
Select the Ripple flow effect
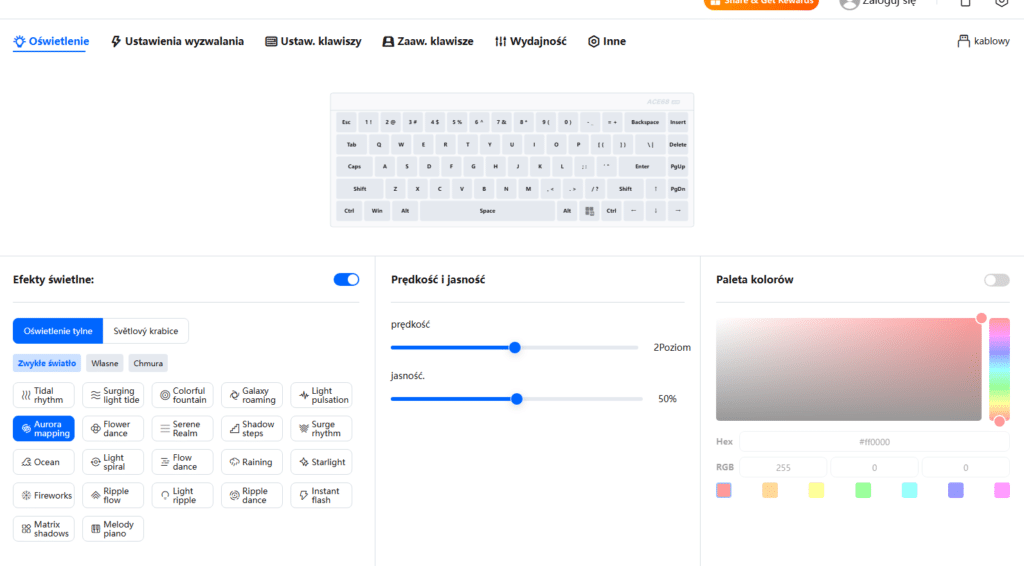click(113, 495)
